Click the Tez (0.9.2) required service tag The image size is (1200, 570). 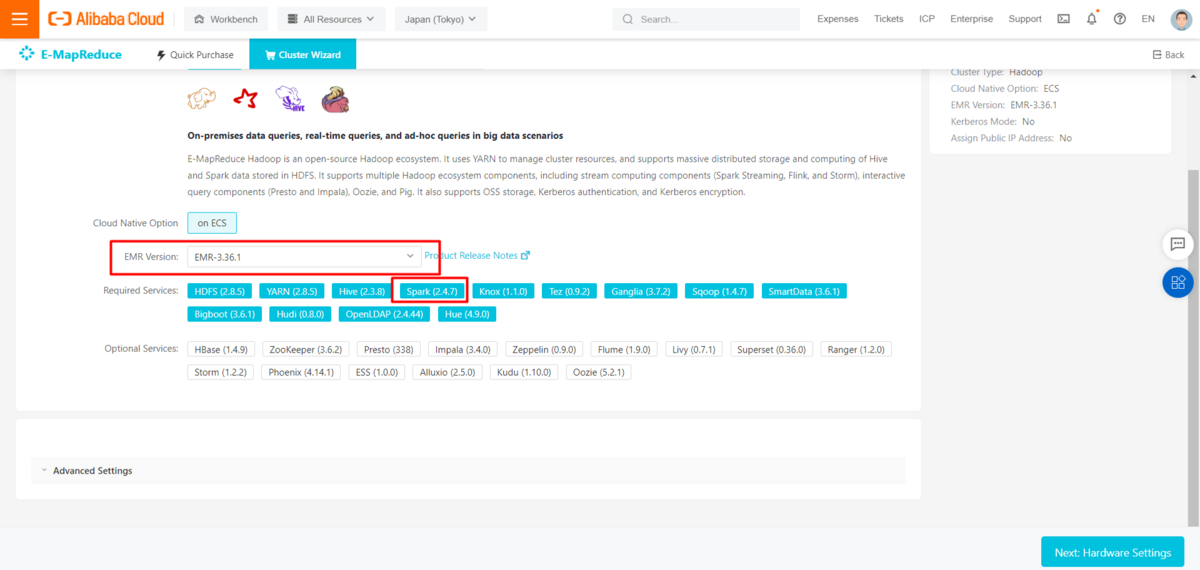(x=570, y=291)
